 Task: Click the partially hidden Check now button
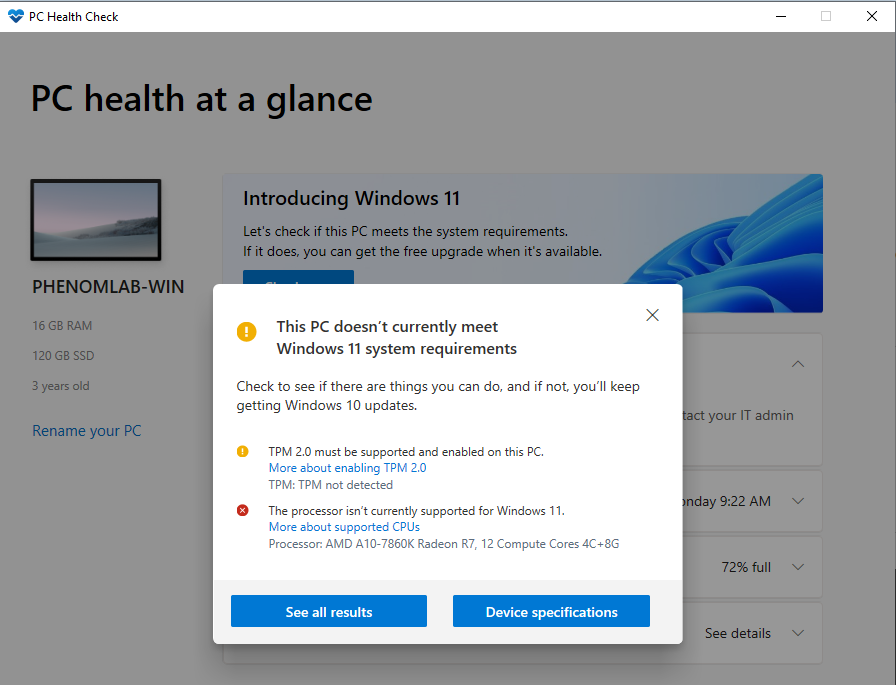[298, 278]
